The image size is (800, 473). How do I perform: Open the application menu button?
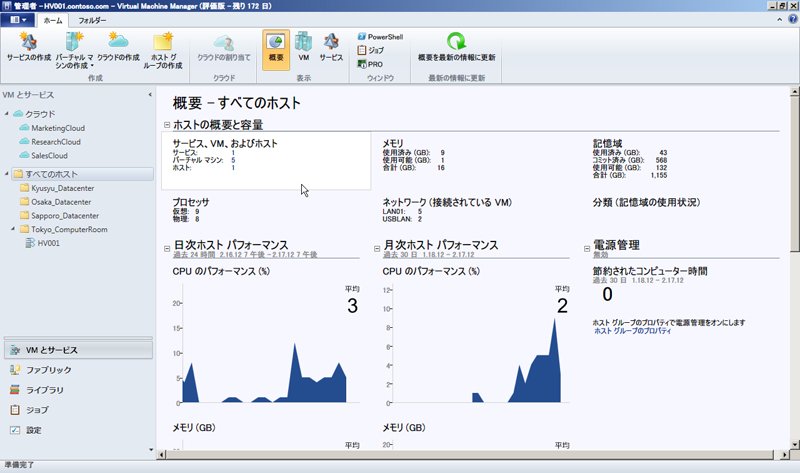[x=17, y=20]
